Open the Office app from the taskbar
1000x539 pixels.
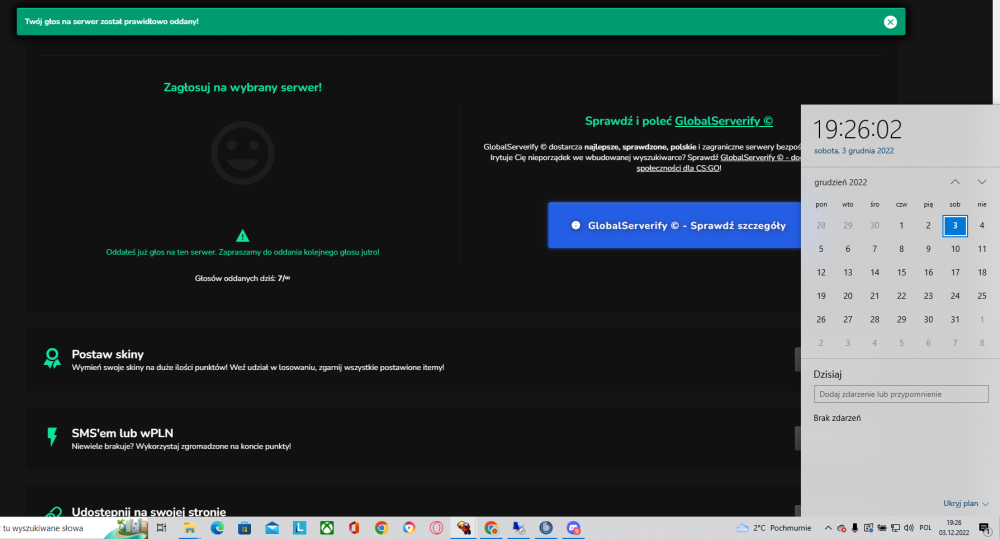tap(354, 528)
